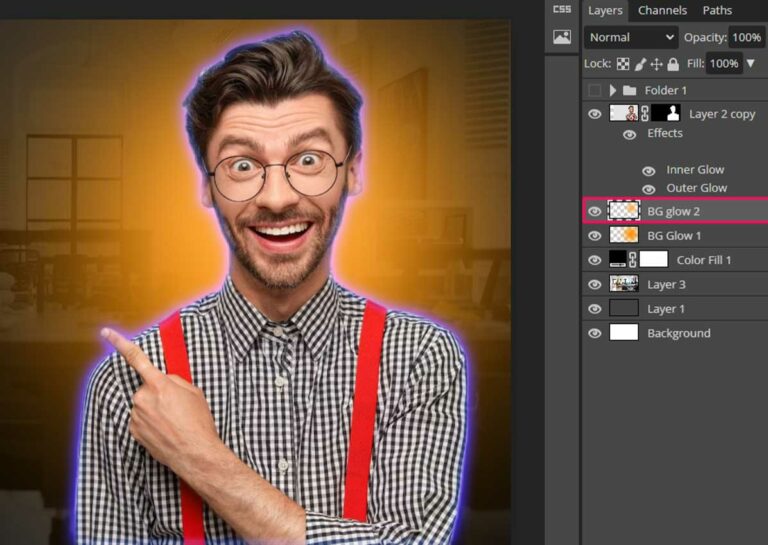
Task: Select the Inner Glow effect name
Action: (695, 170)
